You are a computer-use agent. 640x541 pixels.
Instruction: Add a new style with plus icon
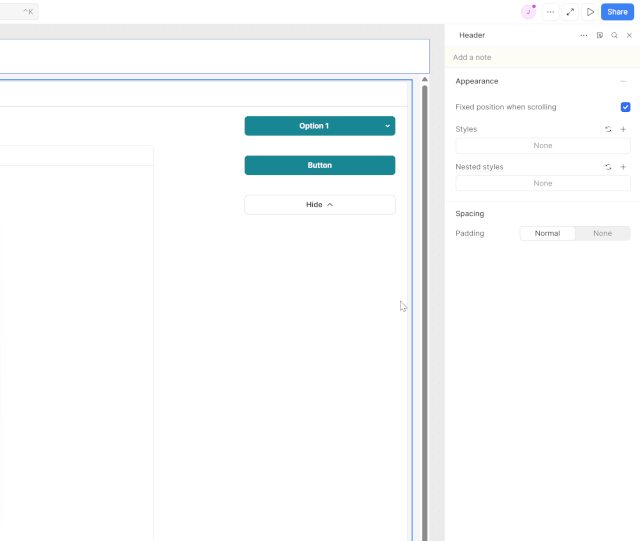pos(623,129)
